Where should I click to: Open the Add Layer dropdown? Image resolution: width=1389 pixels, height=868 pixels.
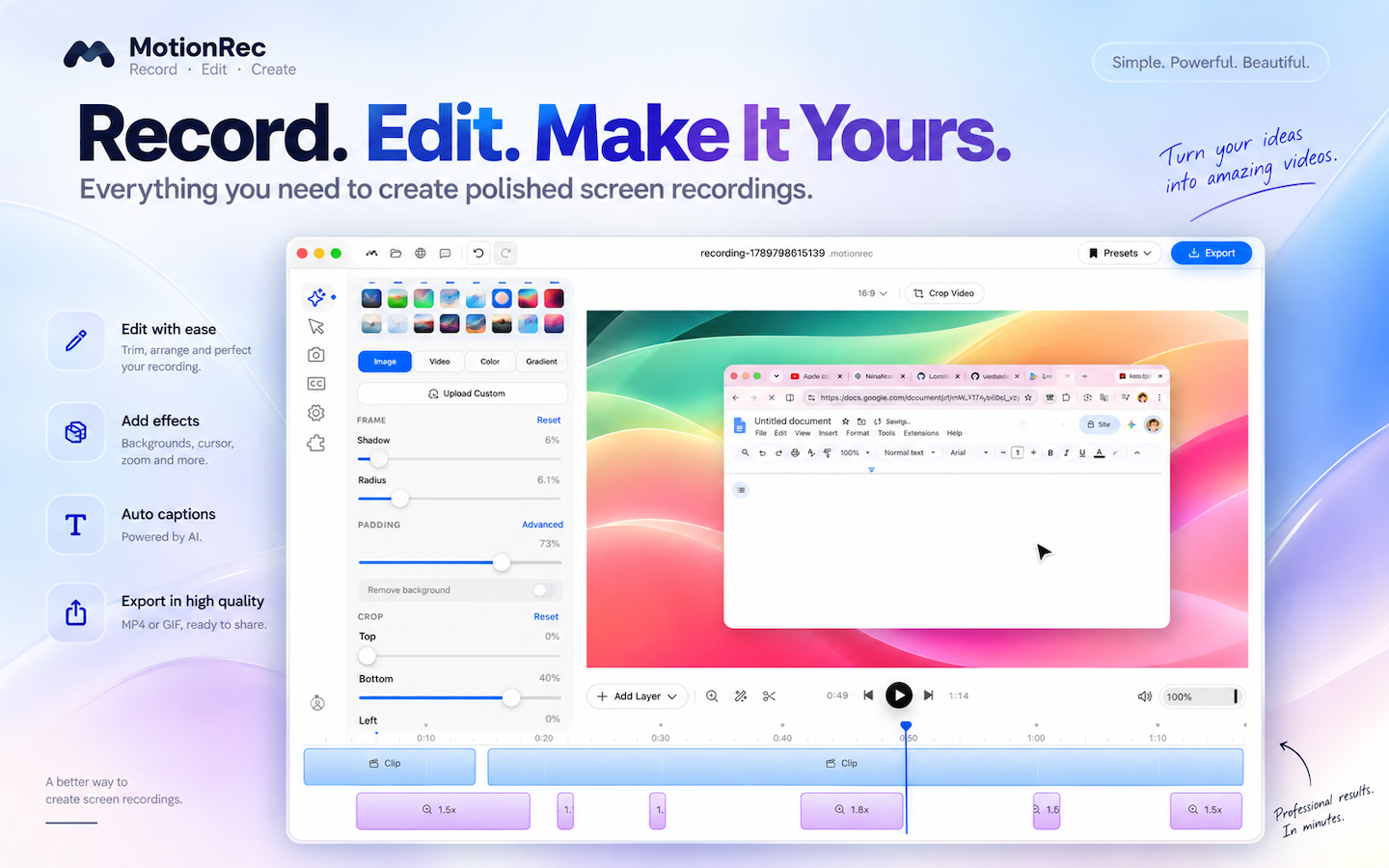[x=638, y=696]
